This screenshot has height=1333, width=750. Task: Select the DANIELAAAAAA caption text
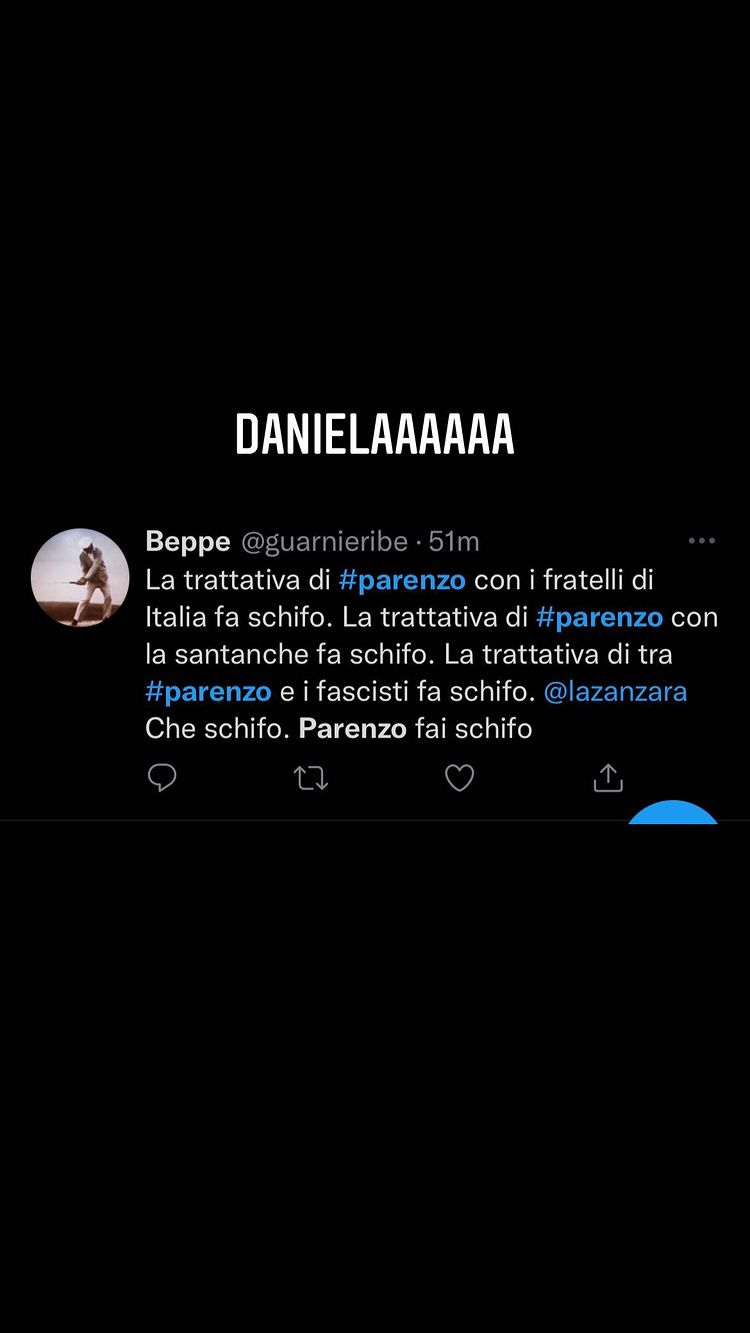(375, 434)
